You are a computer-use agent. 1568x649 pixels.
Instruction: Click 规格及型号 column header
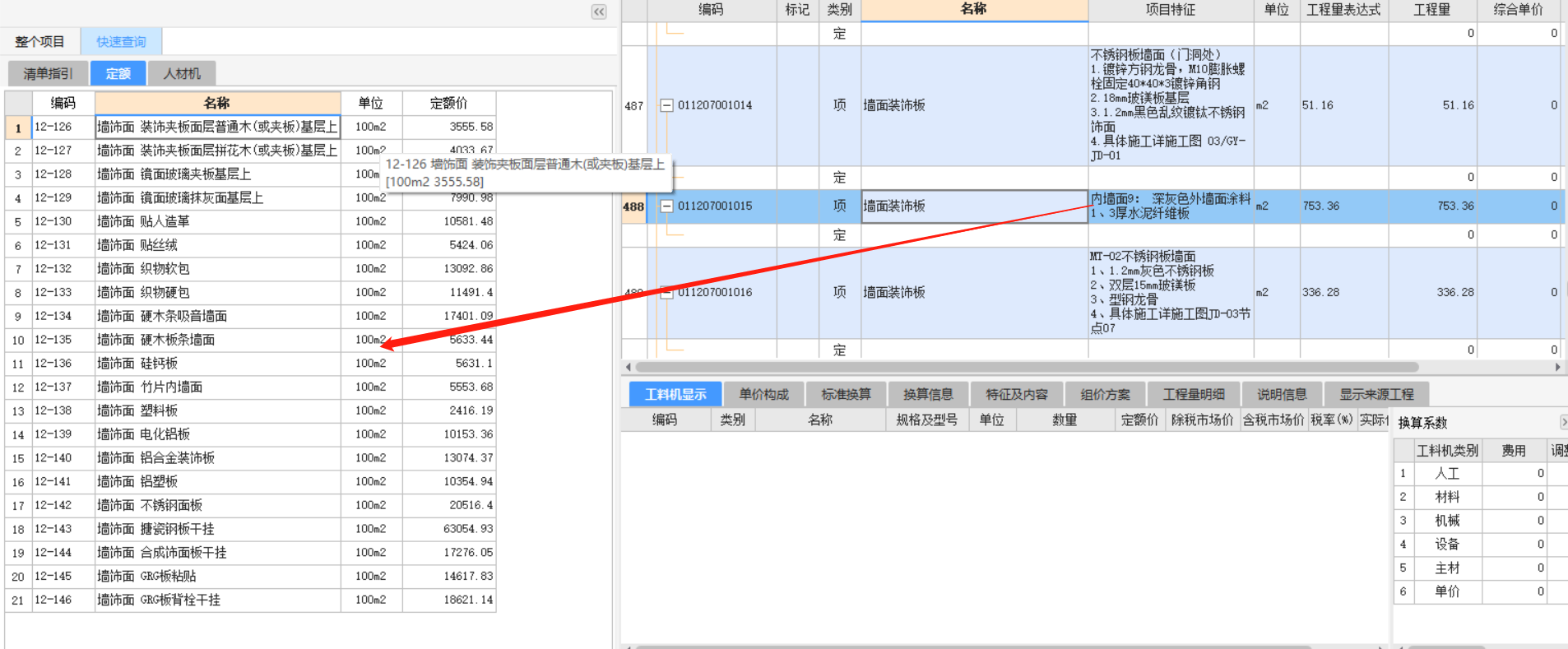click(927, 420)
